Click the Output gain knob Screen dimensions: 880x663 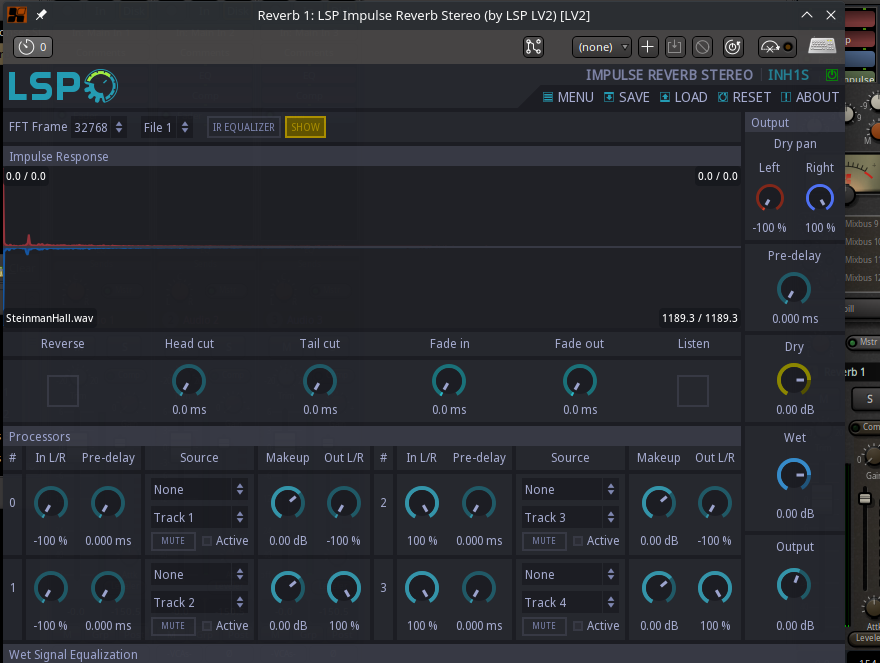[794, 585]
